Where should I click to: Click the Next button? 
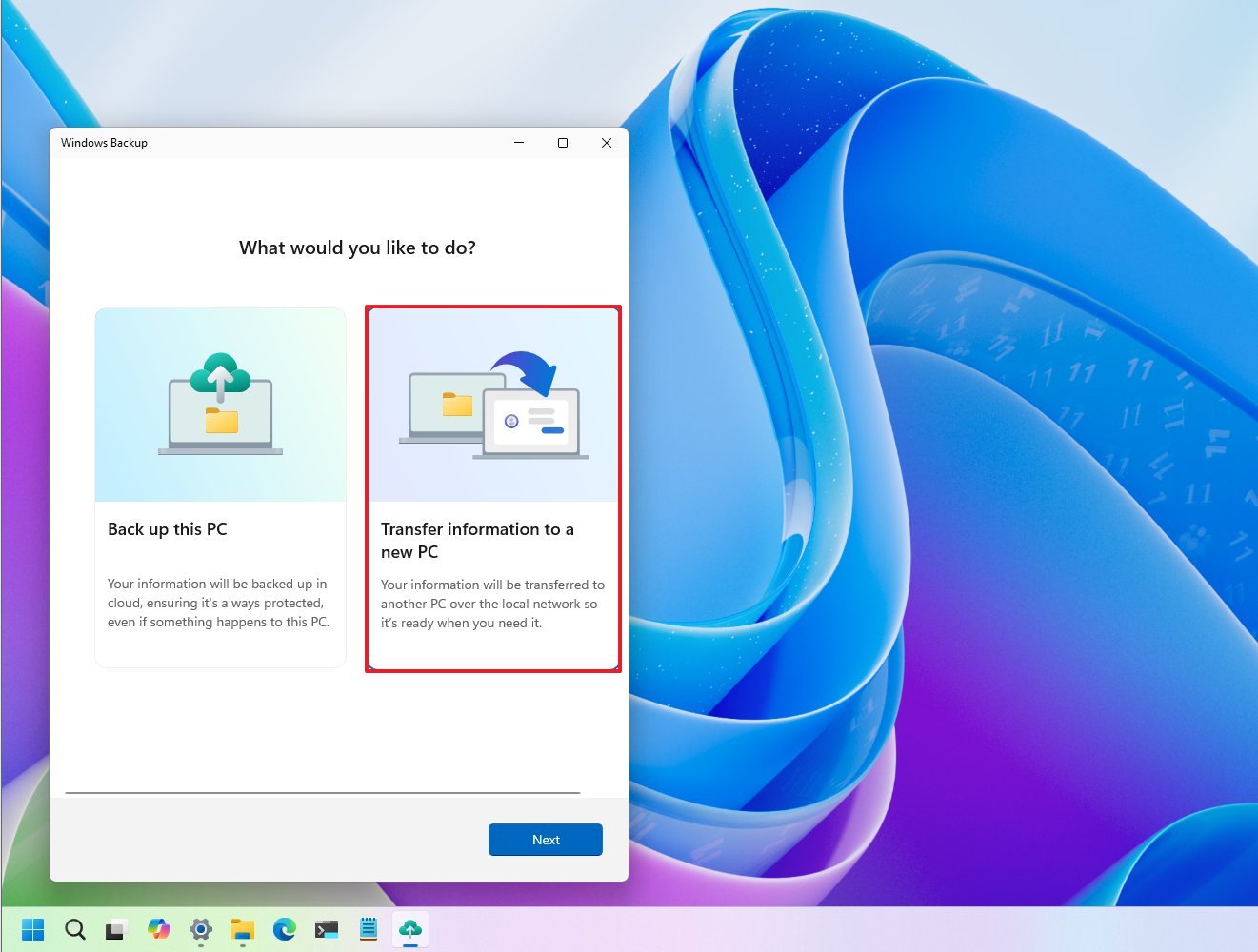545,840
